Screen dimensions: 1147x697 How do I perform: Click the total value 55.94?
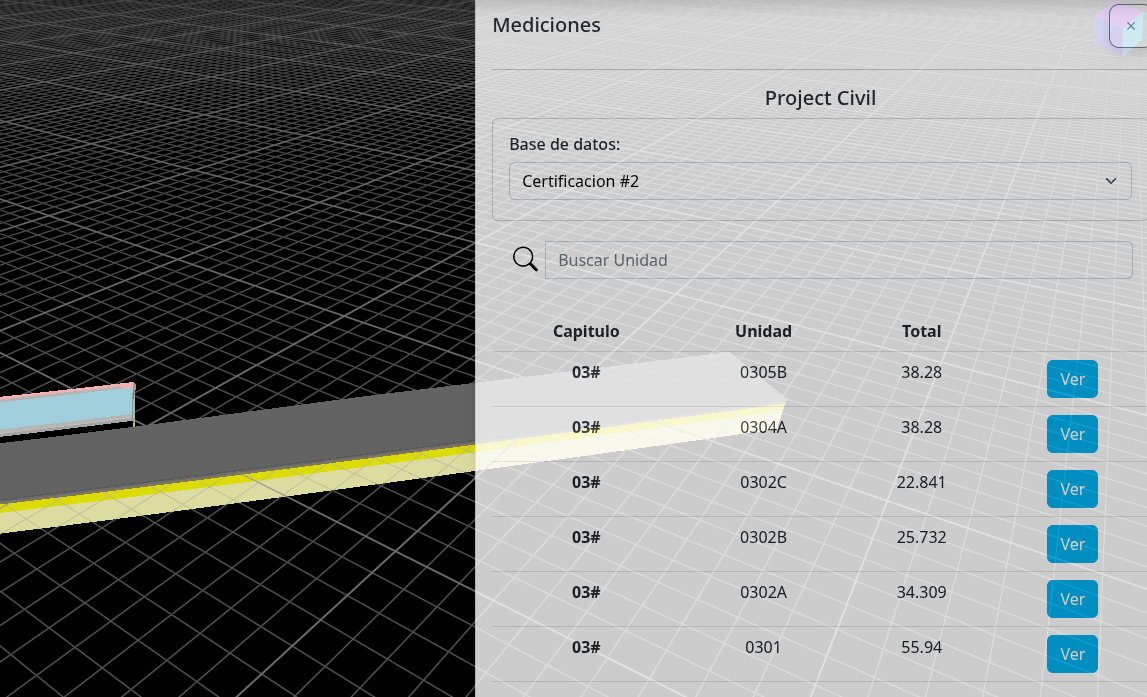pos(921,647)
